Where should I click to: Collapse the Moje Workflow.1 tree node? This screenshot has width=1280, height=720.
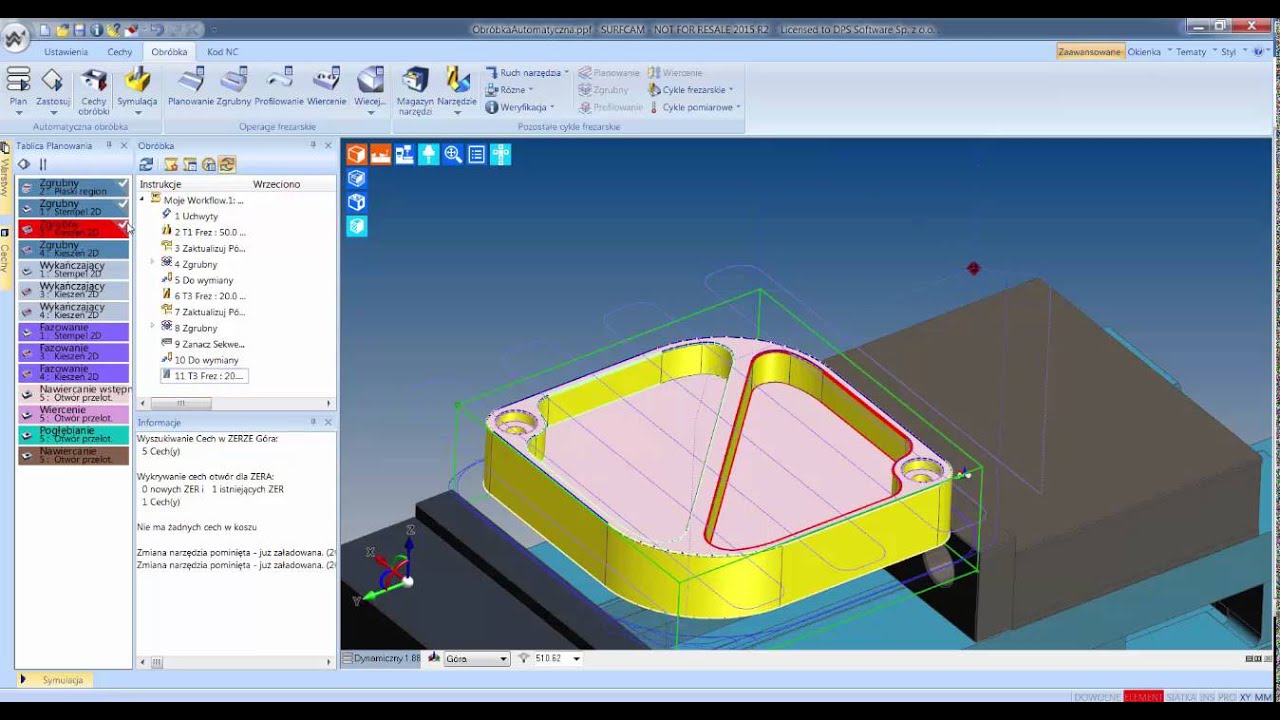click(x=142, y=199)
